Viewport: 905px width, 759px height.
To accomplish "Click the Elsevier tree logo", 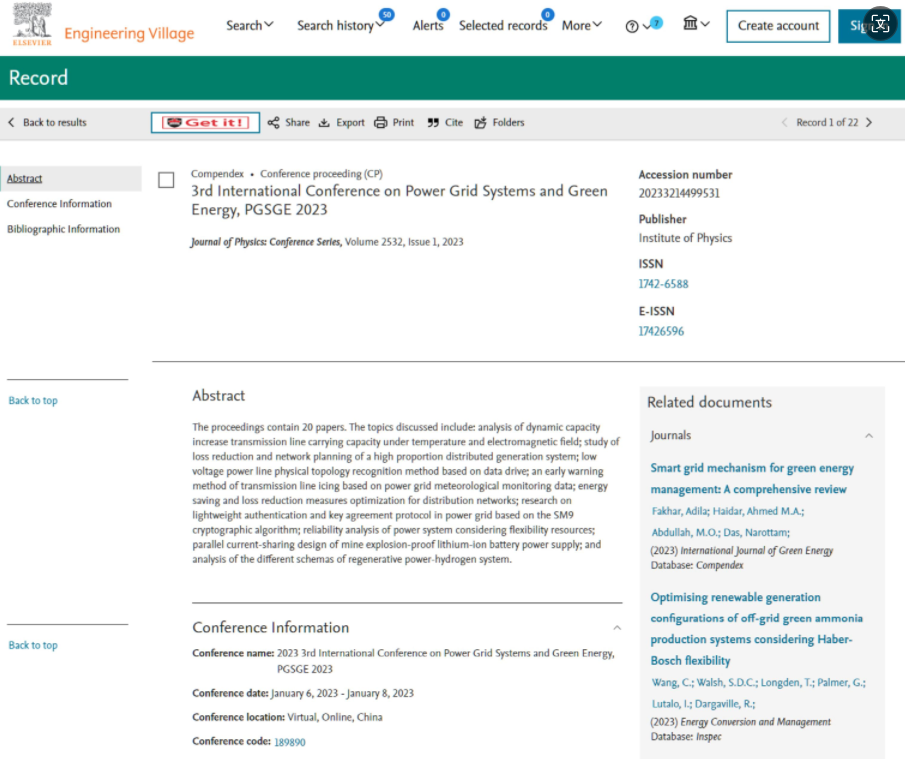I will (32, 24).
